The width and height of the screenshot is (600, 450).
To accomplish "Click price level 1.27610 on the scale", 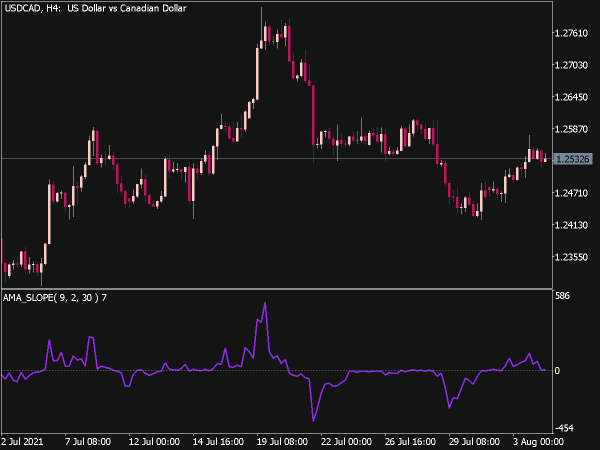I will (571, 33).
